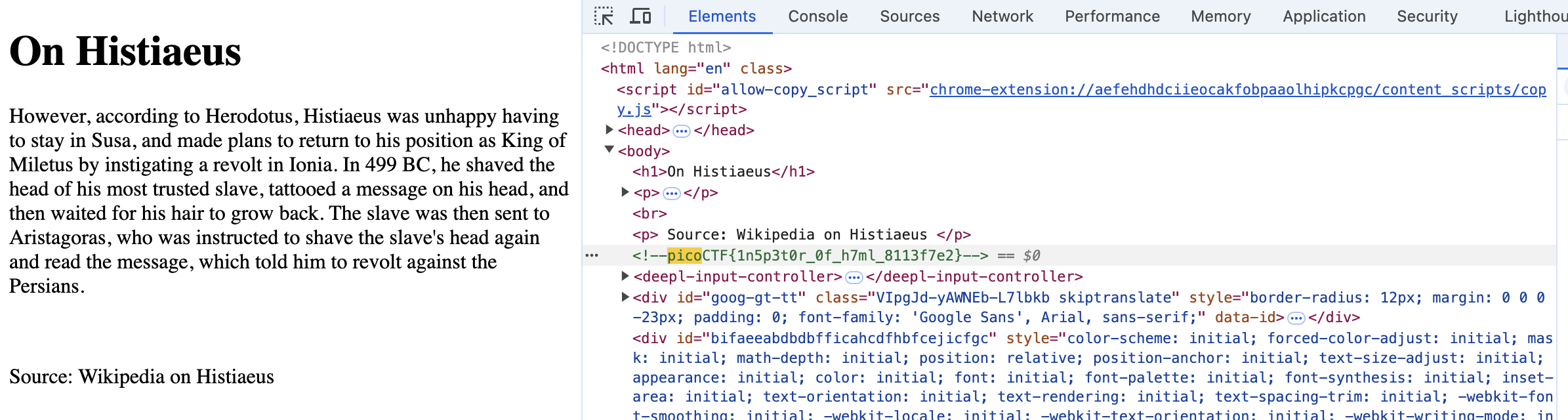The height and width of the screenshot is (420, 1568).
Task: Click the picoCTF comment node
Action: 810,256
